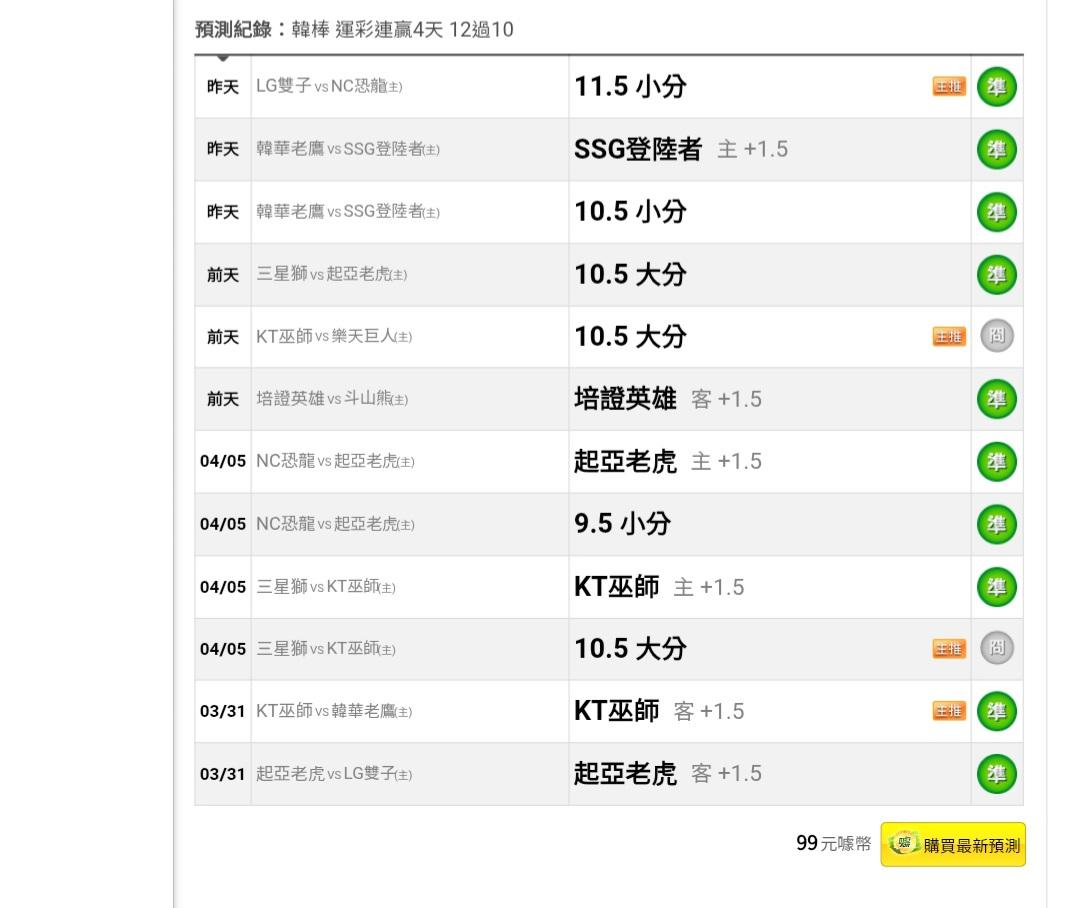Click the 主推 badge on 04/05 10.5 大分 row
1080x908 pixels.
tap(949, 649)
